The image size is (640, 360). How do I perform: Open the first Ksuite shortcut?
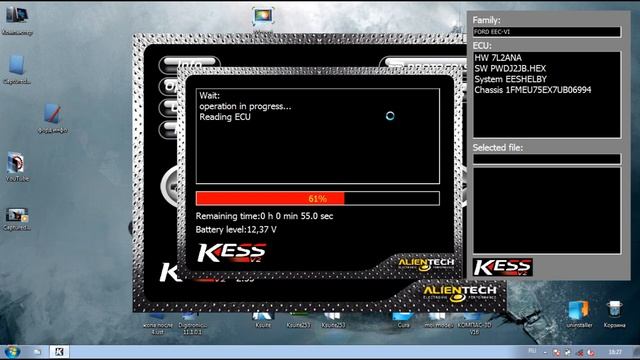point(263,320)
